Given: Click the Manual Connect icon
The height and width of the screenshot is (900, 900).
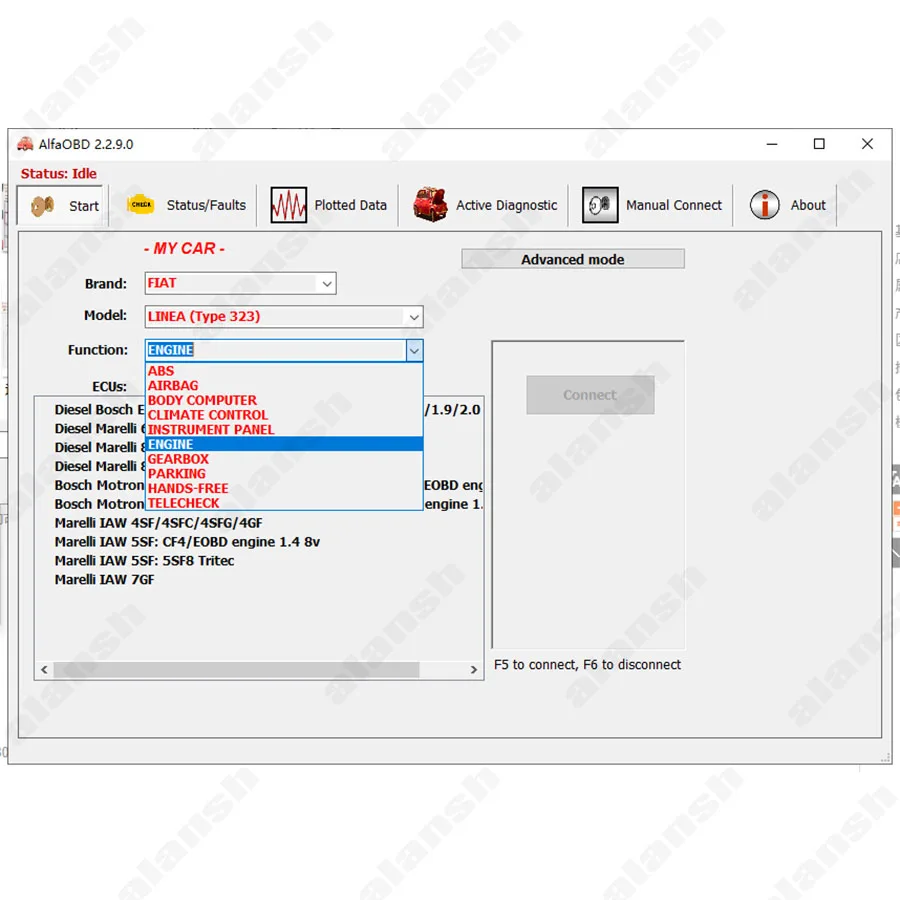Looking at the screenshot, I should tap(600, 205).
